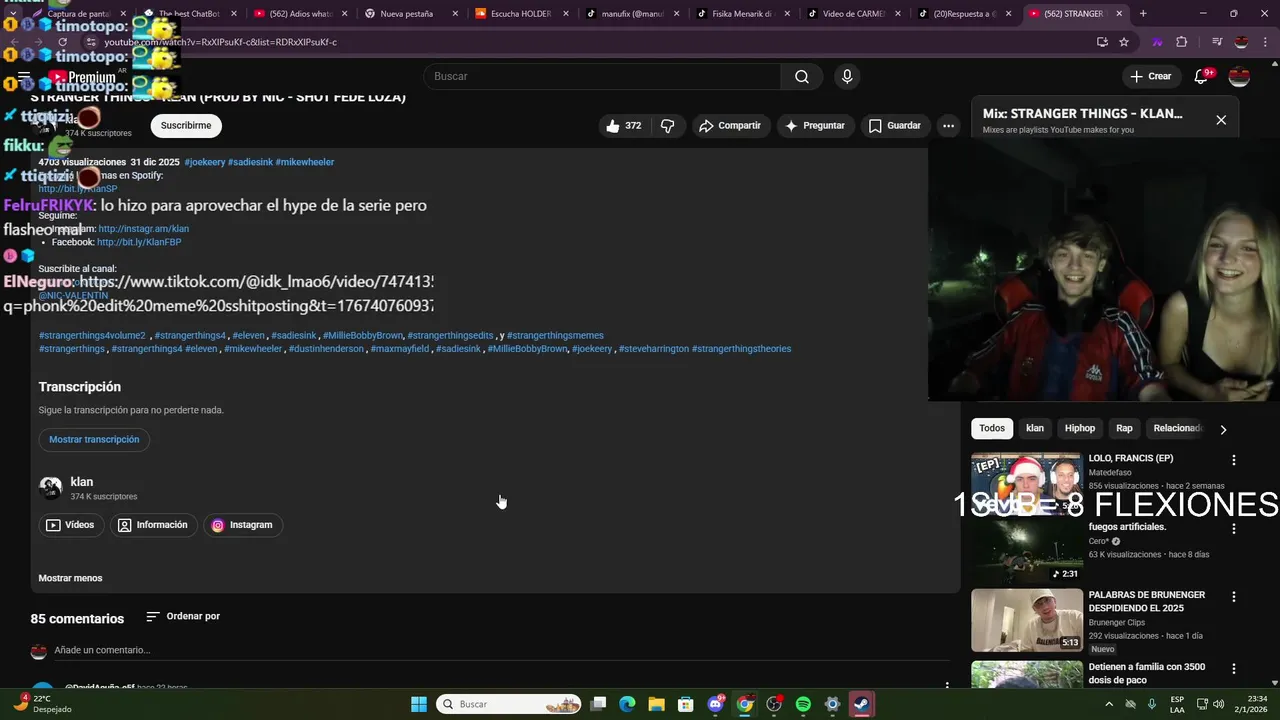This screenshot has height=720, width=1280.
Task: Open File Explorer from the taskbar
Action: (x=657, y=705)
